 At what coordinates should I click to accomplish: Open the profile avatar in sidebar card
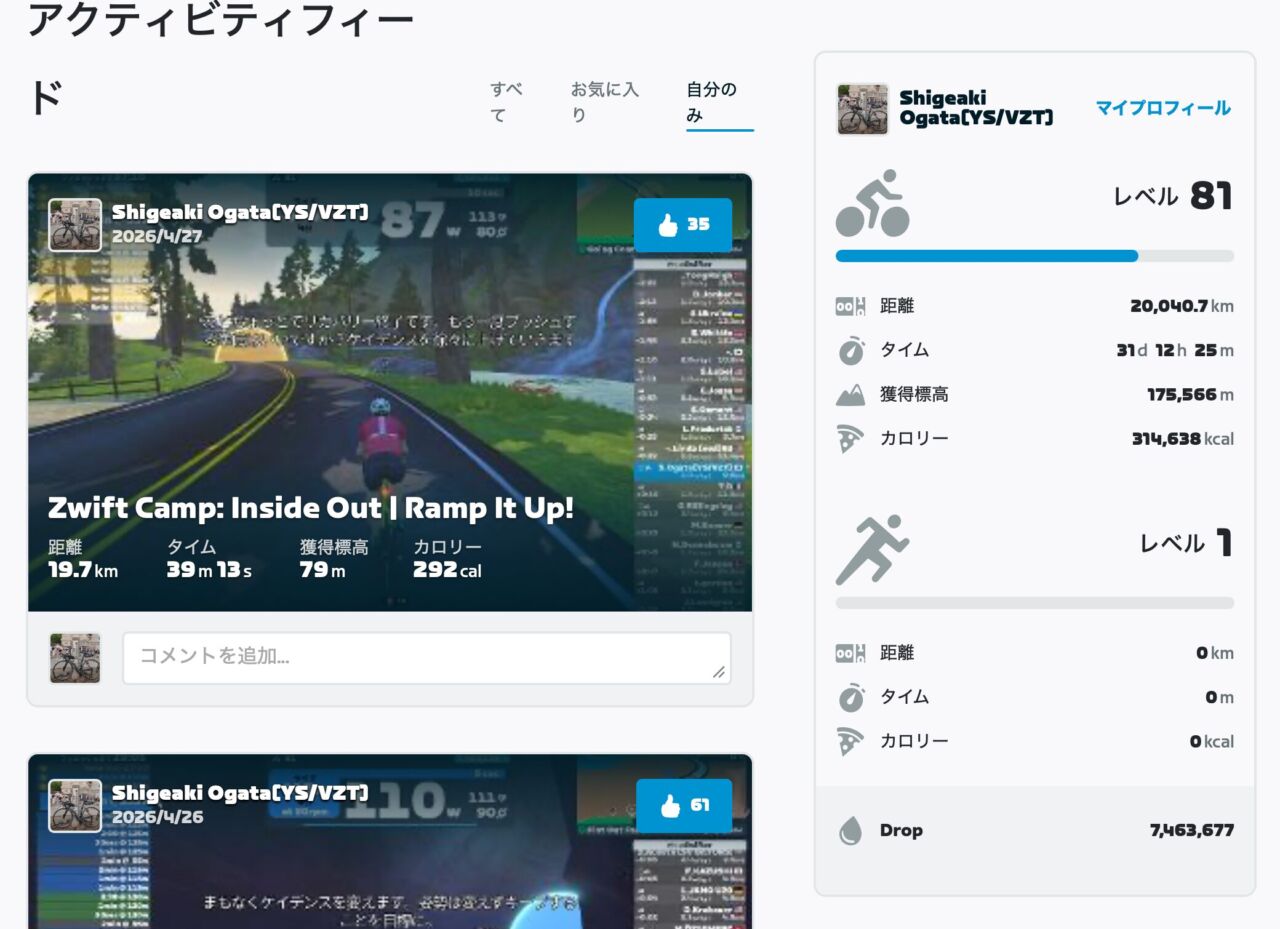tap(862, 109)
